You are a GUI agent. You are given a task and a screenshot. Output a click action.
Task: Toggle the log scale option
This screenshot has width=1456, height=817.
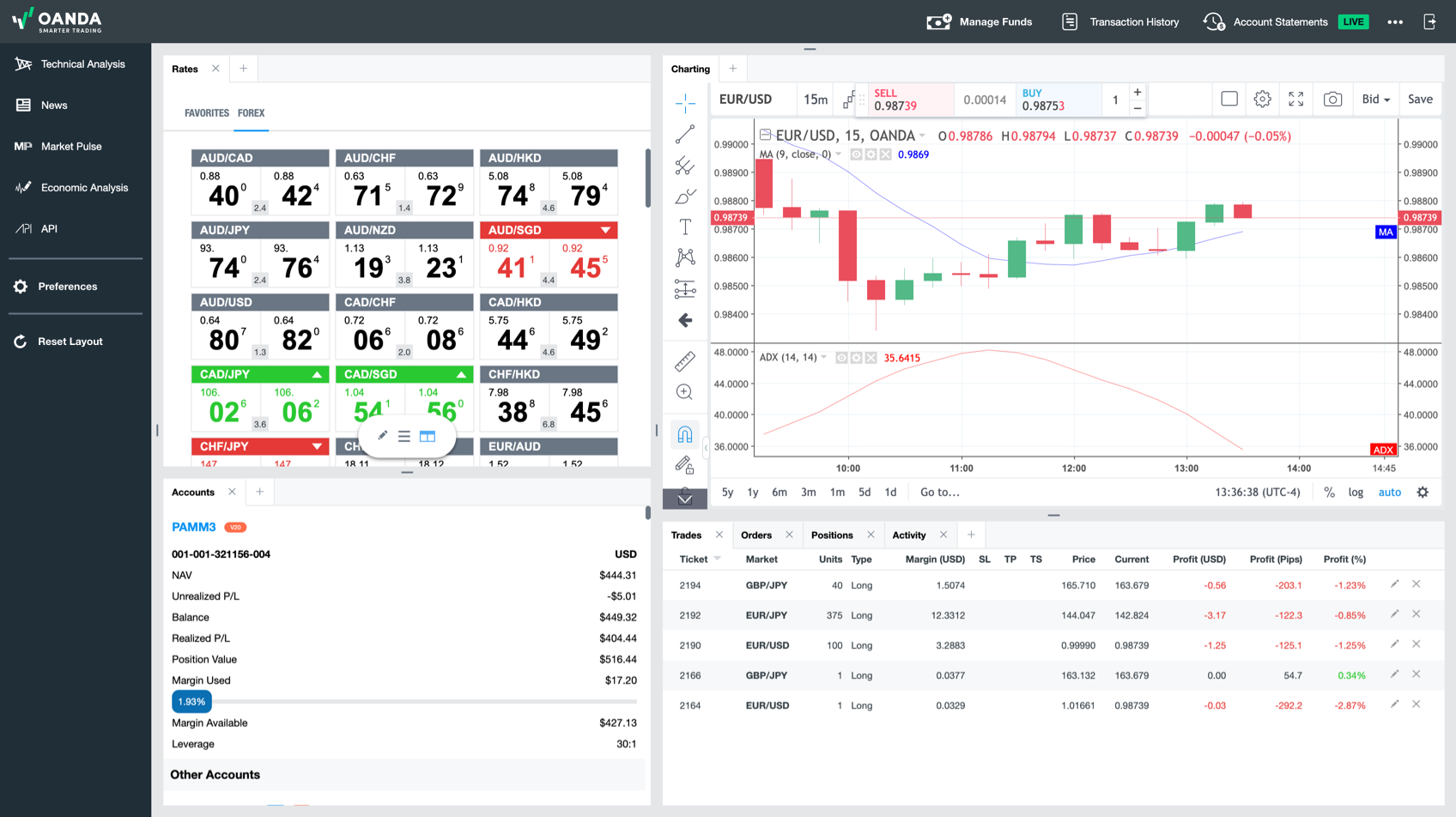(1356, 493)
